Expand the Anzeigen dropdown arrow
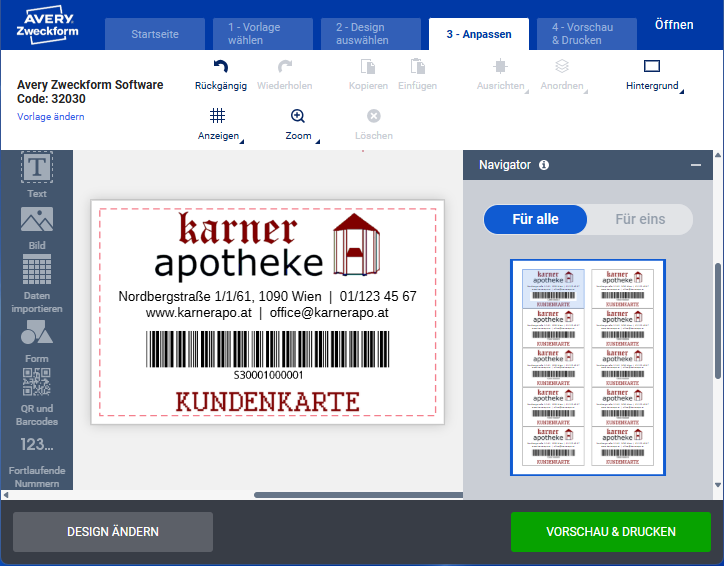Viewport: 724px width, 566px height. pos(241,141)
